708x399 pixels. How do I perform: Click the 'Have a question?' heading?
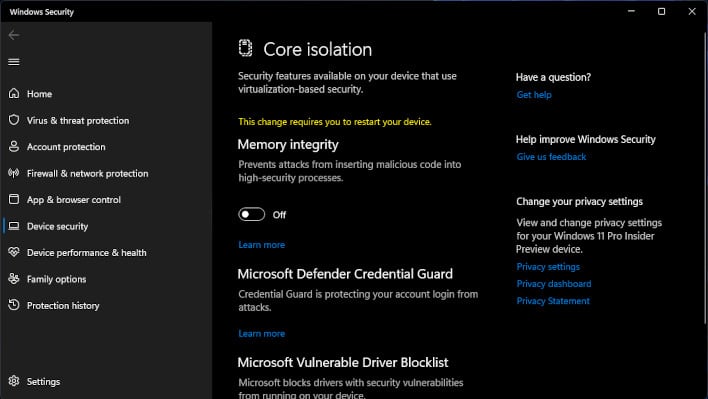pyautogui.click(x=553, y=77)
